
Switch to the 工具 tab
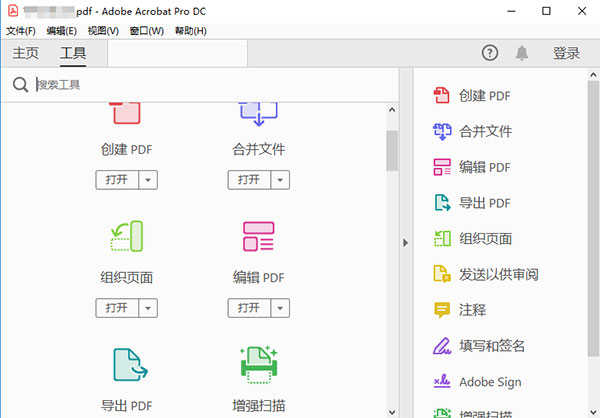pyautogui.click(x=73, y=53)
